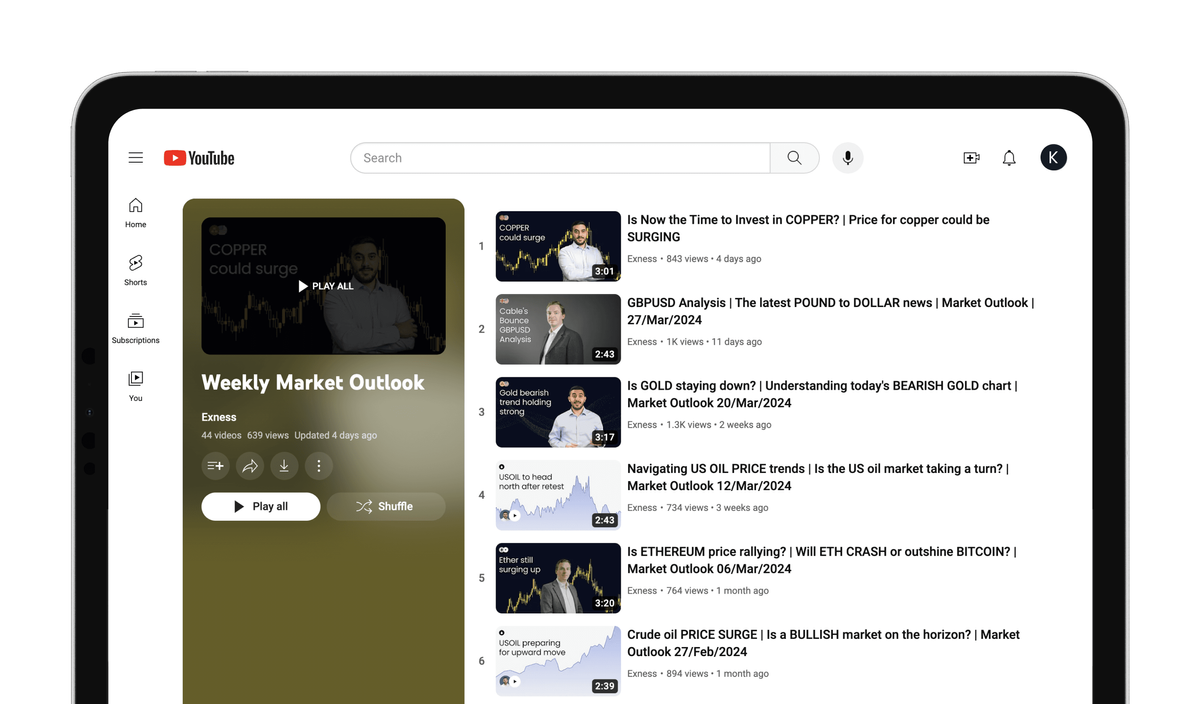The width and height of the screenshot is (1200, 704).
Task: Open the hamburger guide menu
Action: (x=136, y=158)
